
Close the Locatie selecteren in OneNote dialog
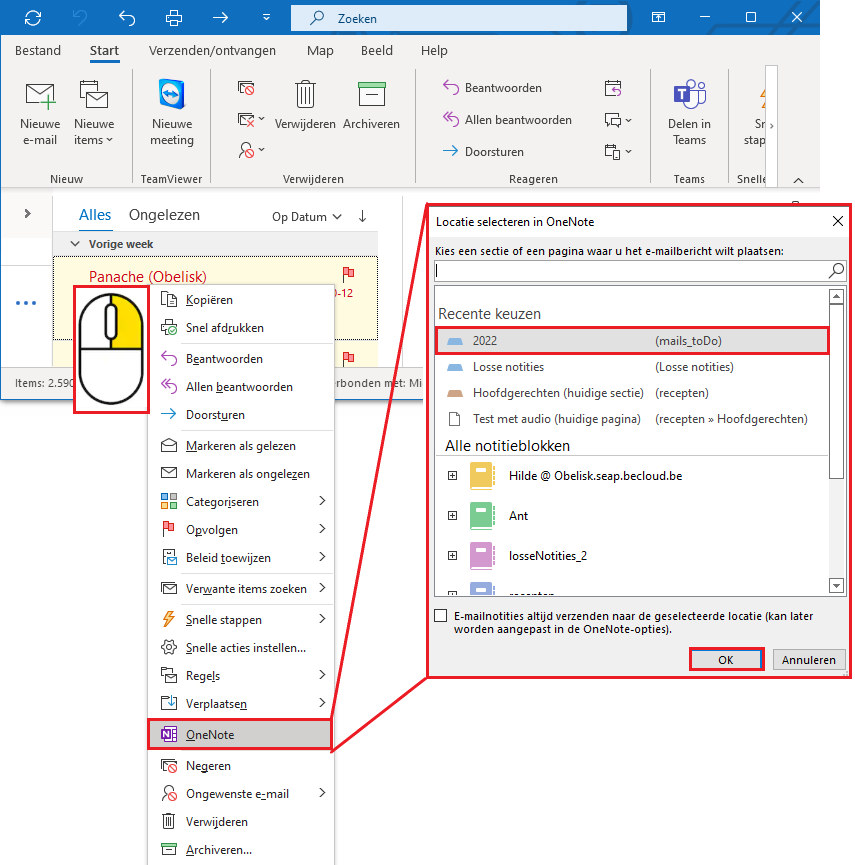[837, 221]
